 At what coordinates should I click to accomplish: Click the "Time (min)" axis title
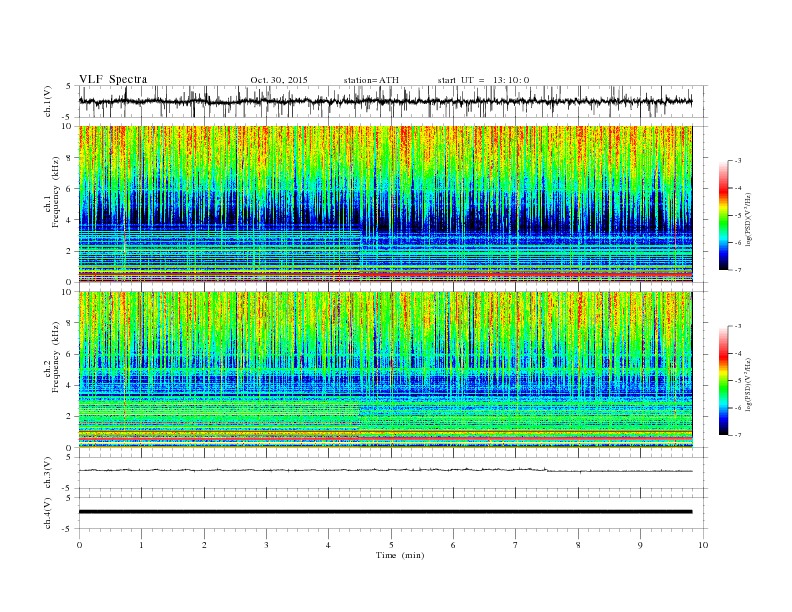pos(400,555)
